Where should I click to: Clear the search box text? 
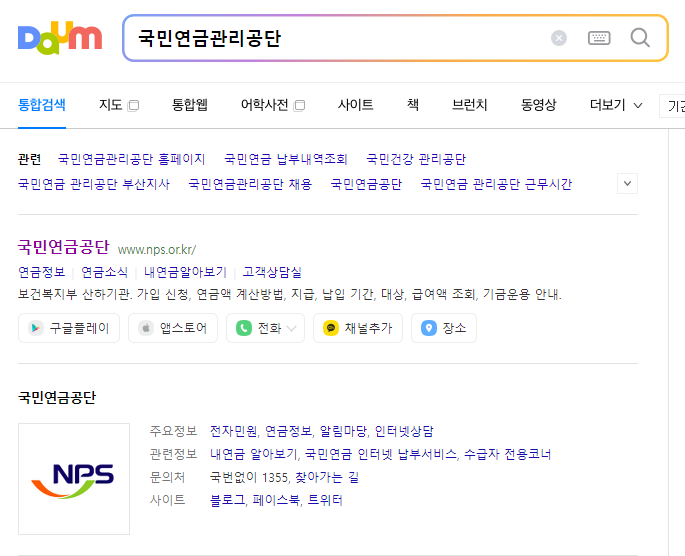click(559, 38)
